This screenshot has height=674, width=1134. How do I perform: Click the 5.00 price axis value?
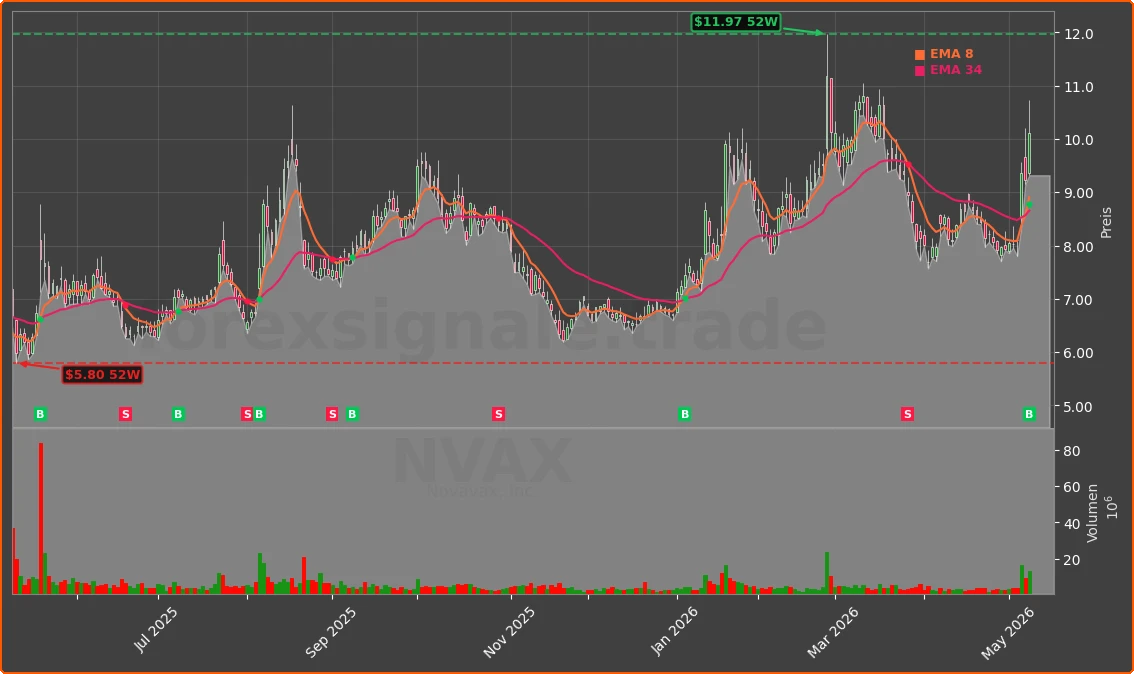click(1078, 406)
